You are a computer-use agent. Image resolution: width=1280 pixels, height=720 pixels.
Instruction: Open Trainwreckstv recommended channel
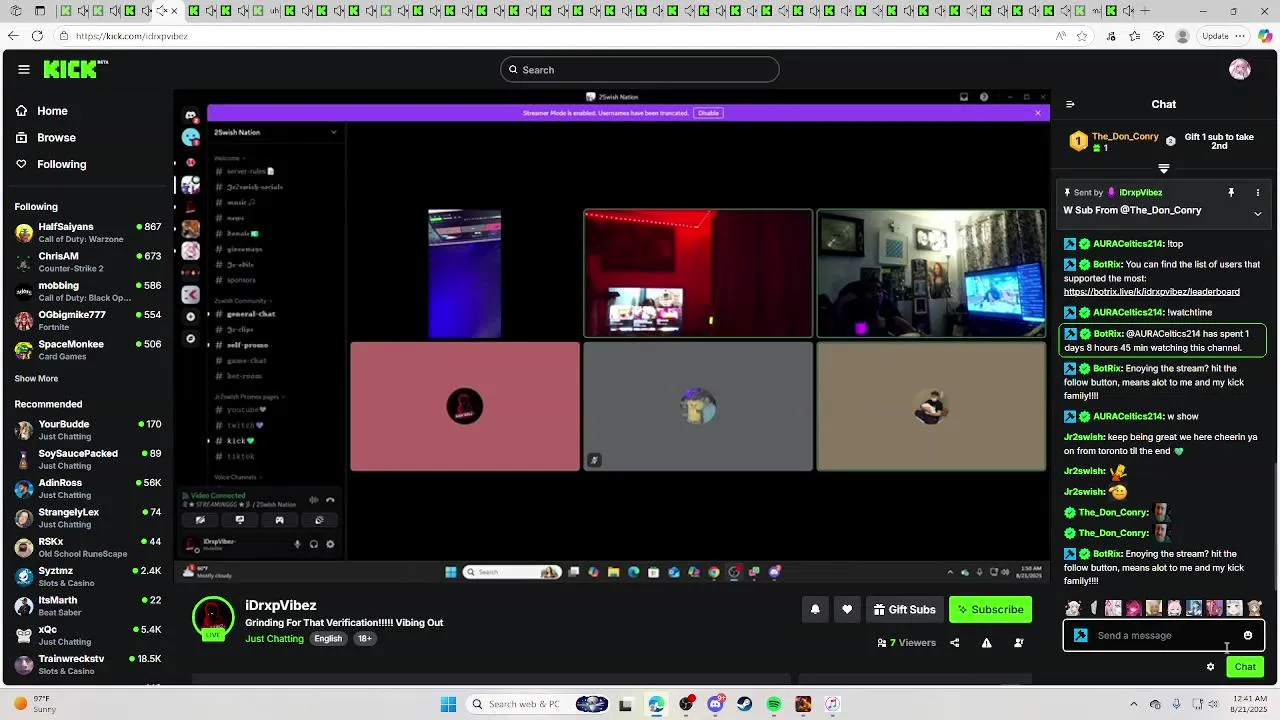[x=88, y=664]
